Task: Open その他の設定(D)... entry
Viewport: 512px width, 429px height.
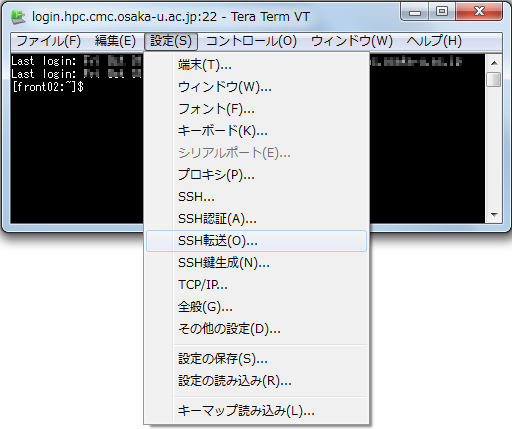Action: tap(256, 329)
